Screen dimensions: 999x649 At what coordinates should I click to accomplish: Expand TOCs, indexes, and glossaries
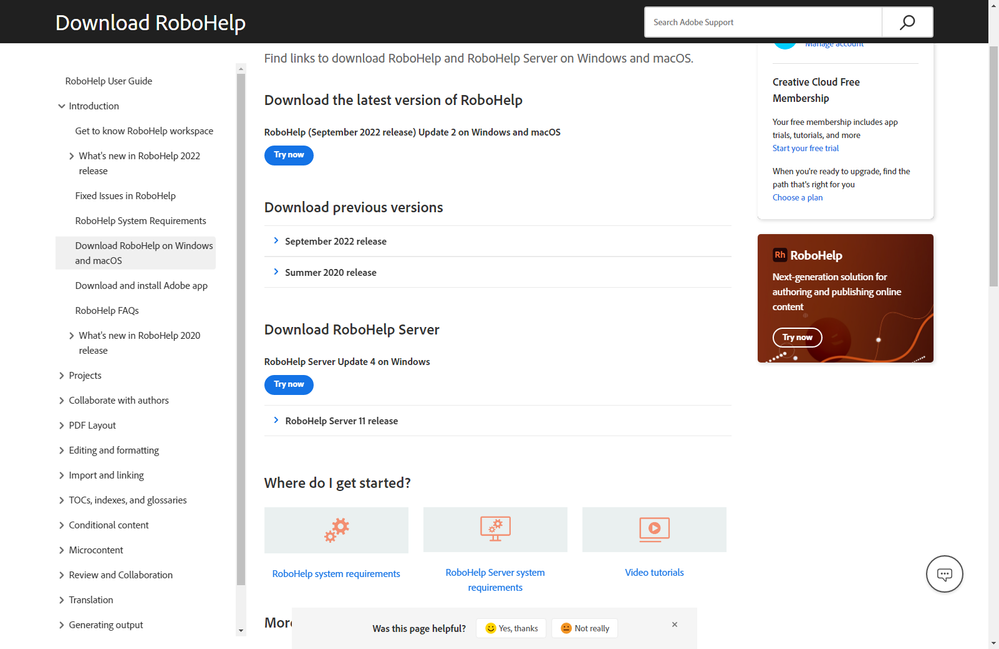click(x=62, y=501)
